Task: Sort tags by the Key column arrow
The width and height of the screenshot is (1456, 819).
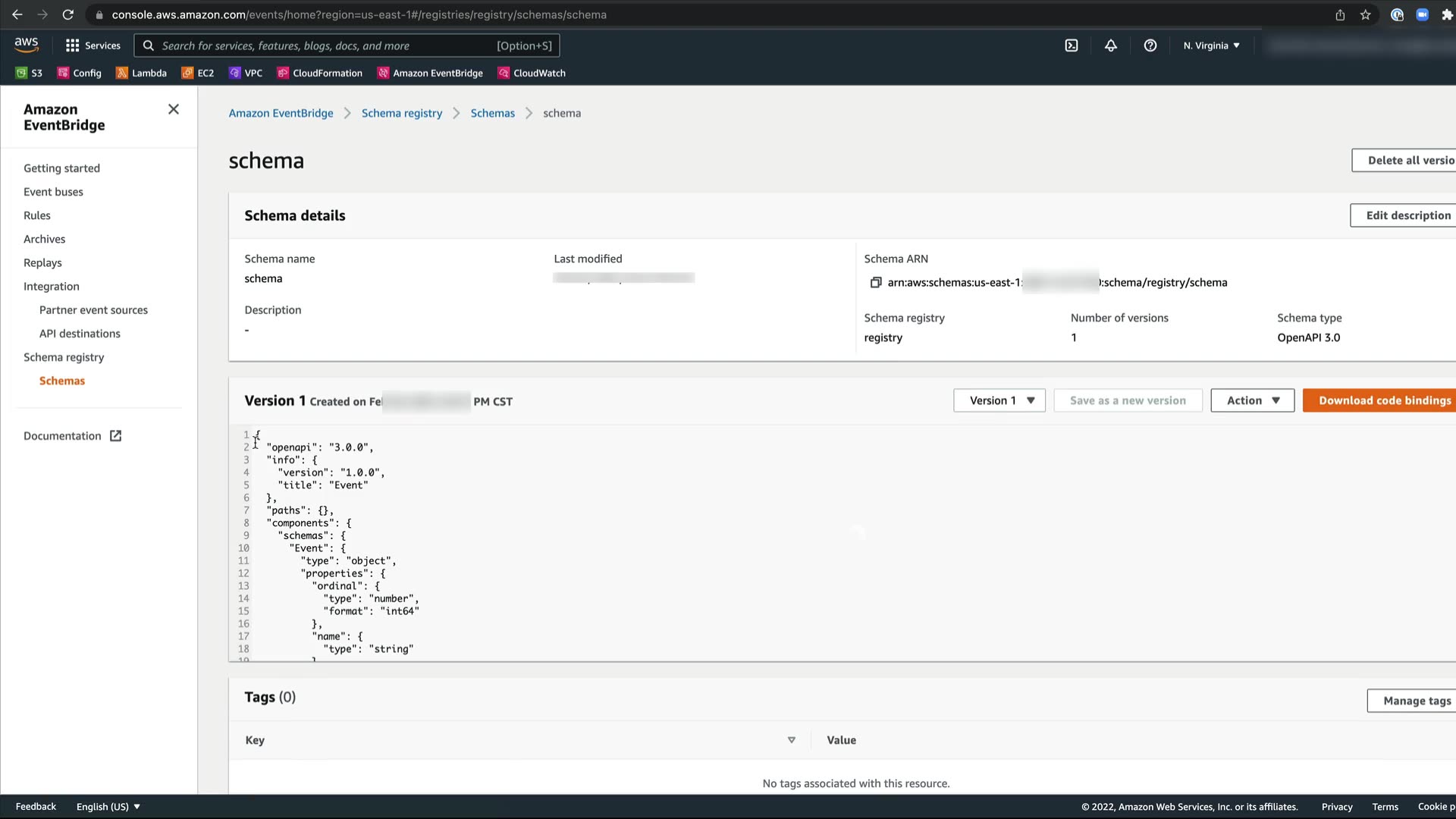Action: pos(791,740)
